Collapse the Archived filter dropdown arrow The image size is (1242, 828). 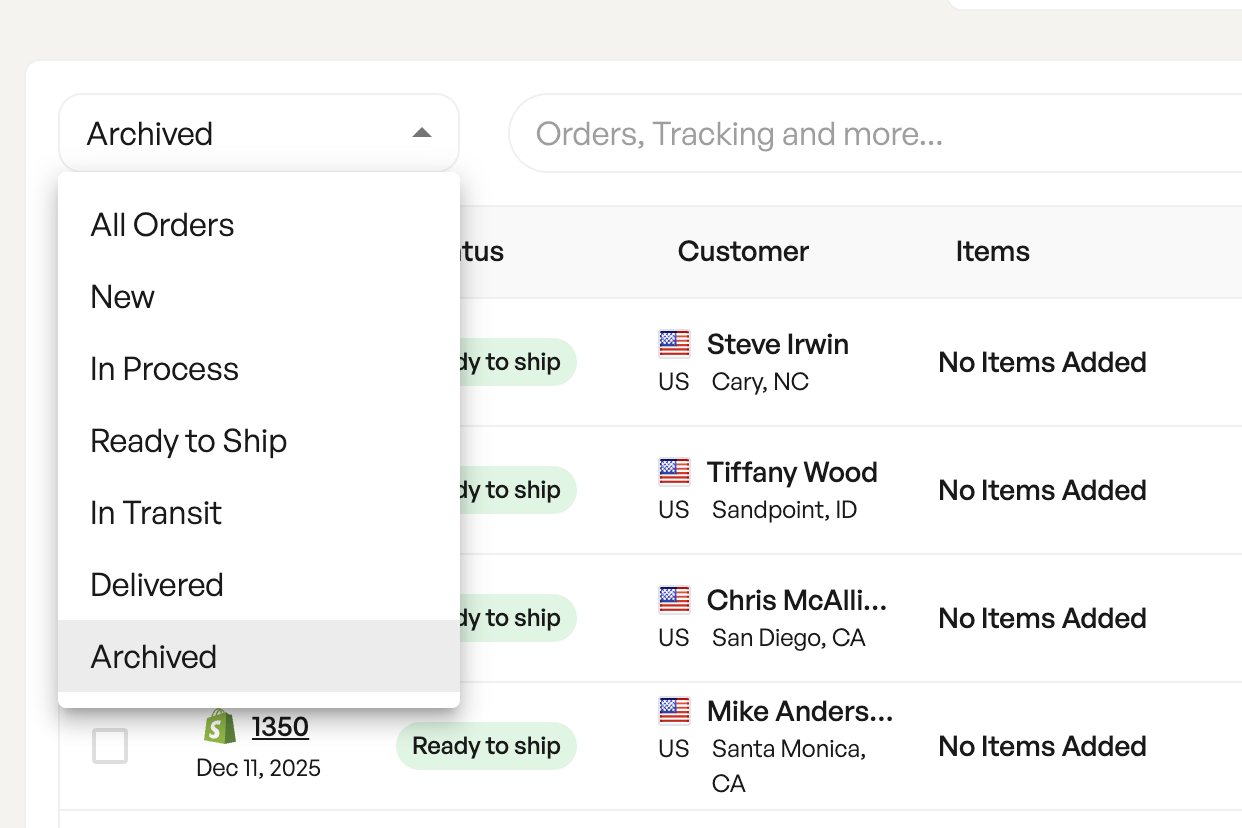point(422,133)
